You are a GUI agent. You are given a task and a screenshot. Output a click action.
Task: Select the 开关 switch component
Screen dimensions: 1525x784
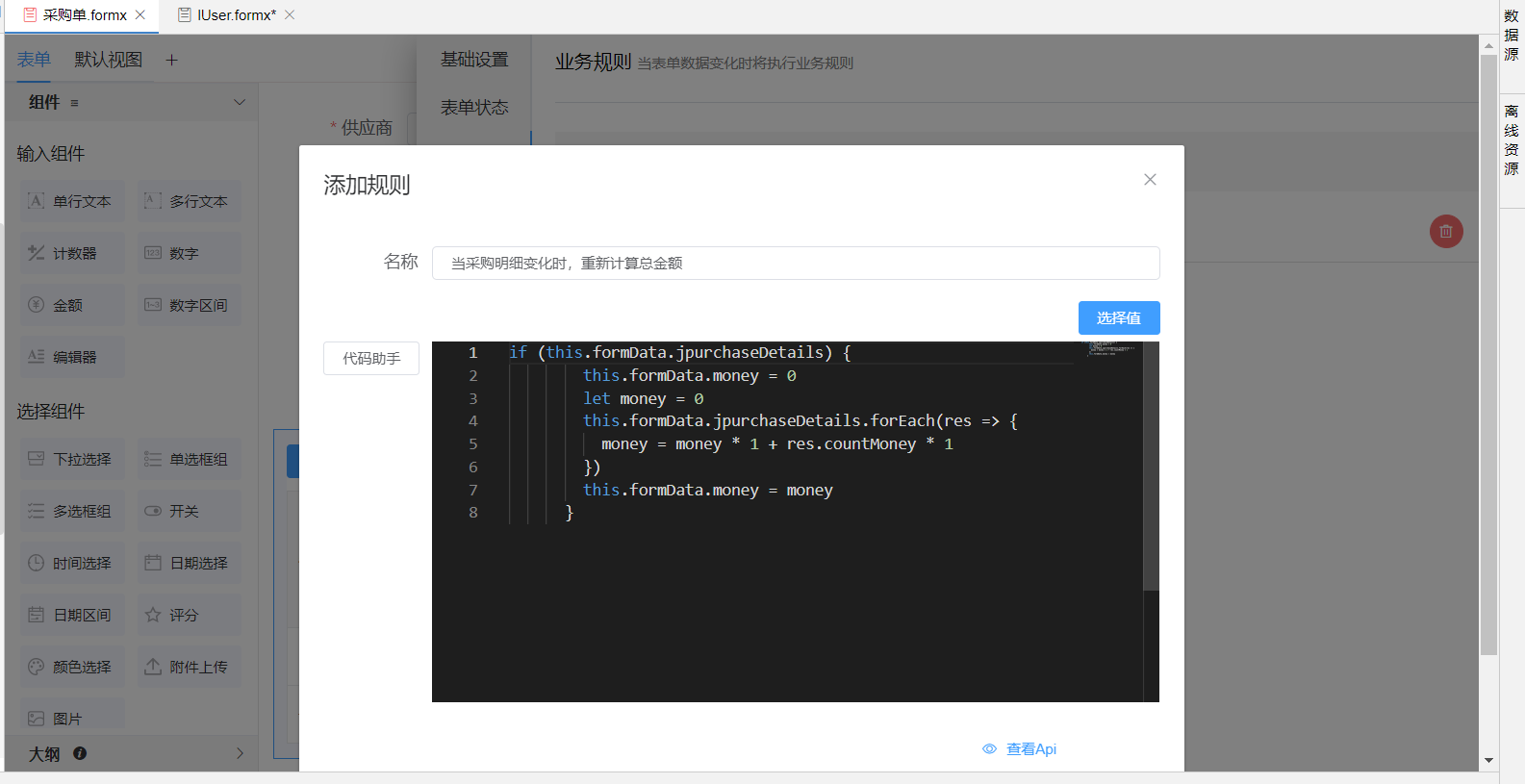(189, 512)
